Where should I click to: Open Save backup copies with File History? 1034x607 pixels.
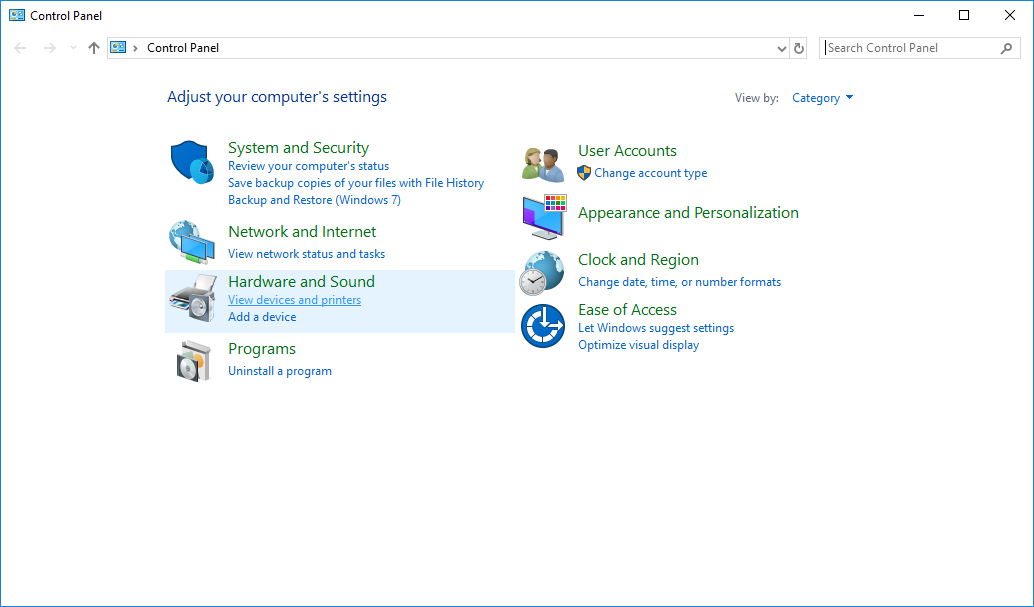tap(356, 183)
